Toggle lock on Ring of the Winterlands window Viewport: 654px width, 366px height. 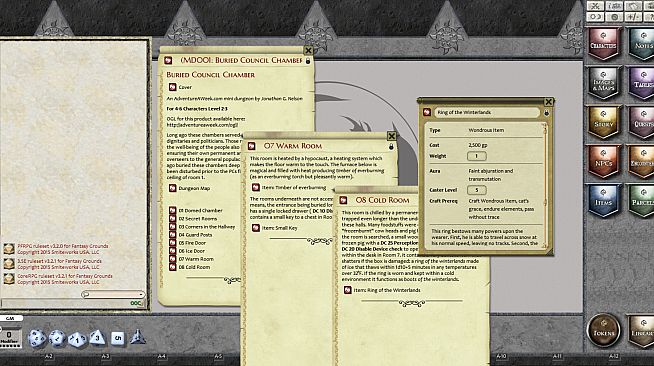(x=546, y=113)
